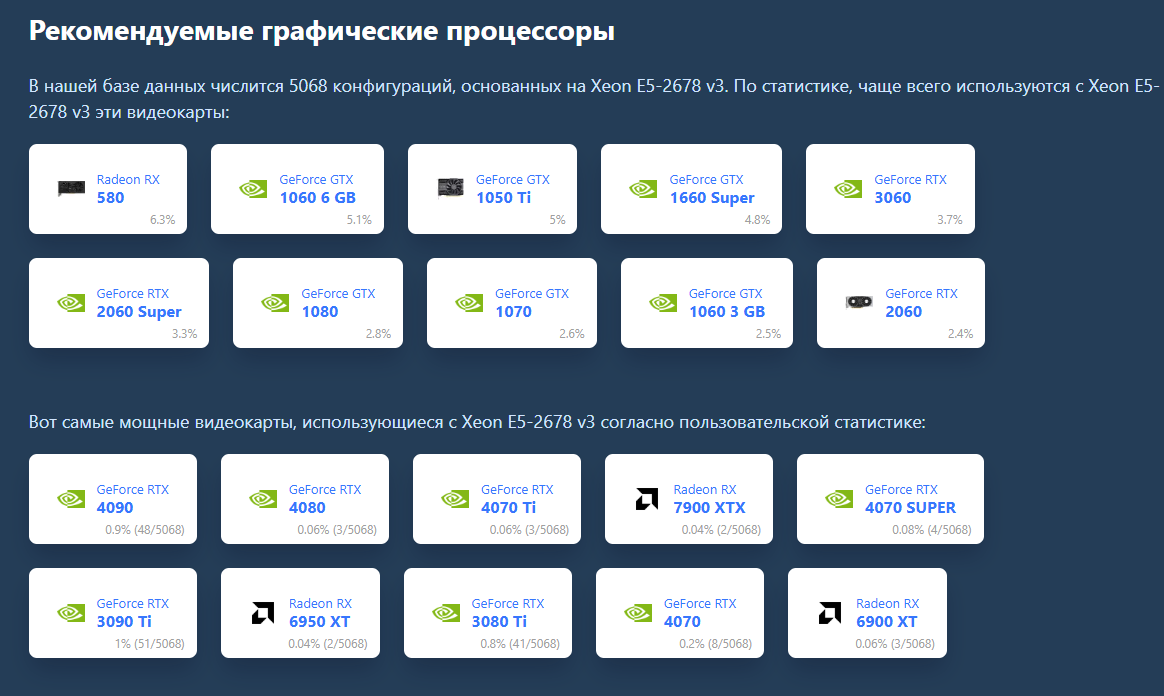Image resolution: width=1164 pixels, height=696 pixels.
Task: Click AMD logo beside Radeon RX 6900 XT
Action: (x=830, y=613)
